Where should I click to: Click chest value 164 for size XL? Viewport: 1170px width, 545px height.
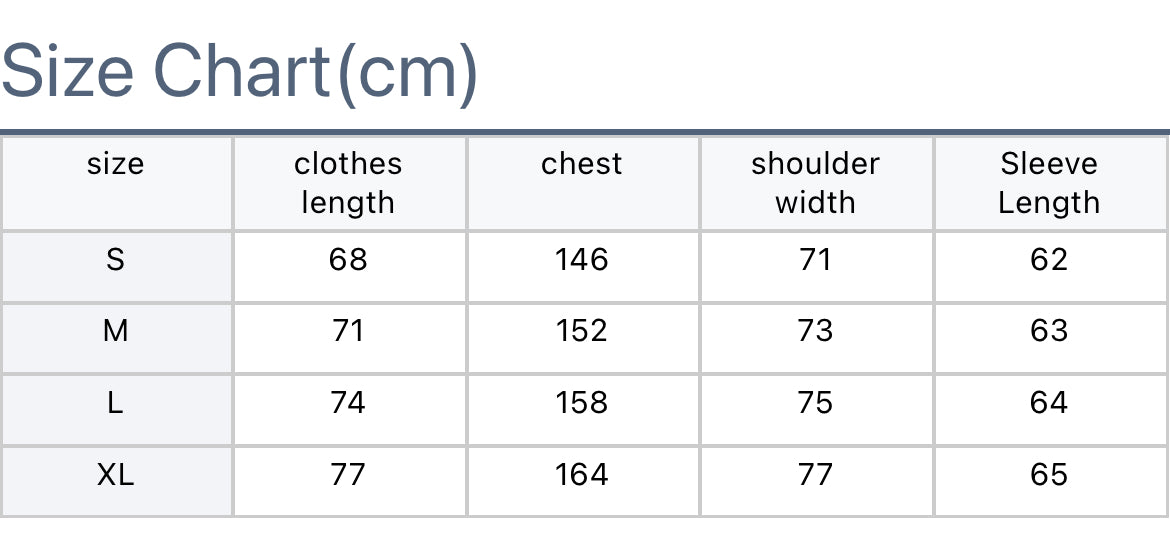click(582, 475)
